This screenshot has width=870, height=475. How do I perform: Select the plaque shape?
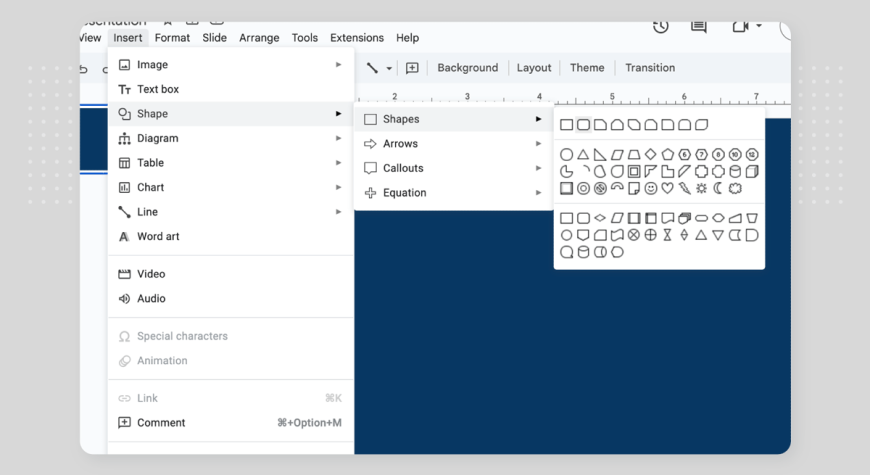pyautogui.click(x=719, y=171)
